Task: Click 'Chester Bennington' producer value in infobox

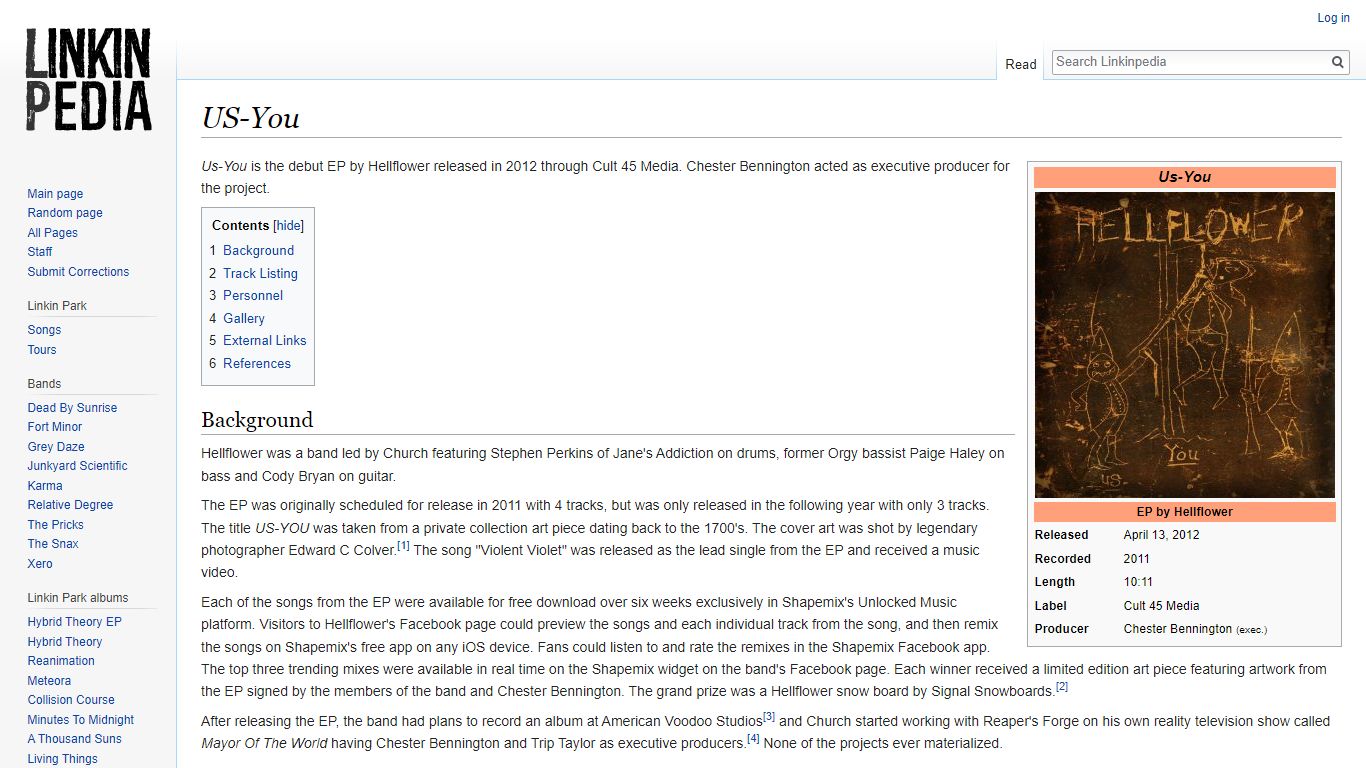Action: (x=1178, y=629)
